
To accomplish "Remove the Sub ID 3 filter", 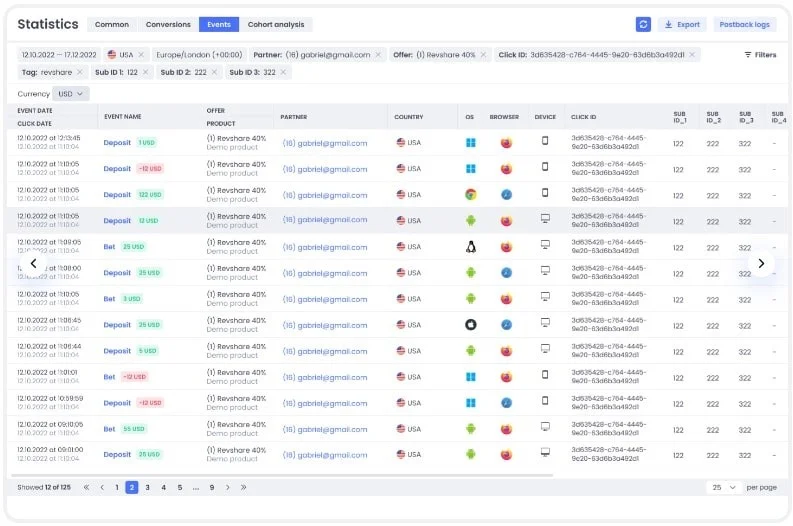I will click(283, 73).
